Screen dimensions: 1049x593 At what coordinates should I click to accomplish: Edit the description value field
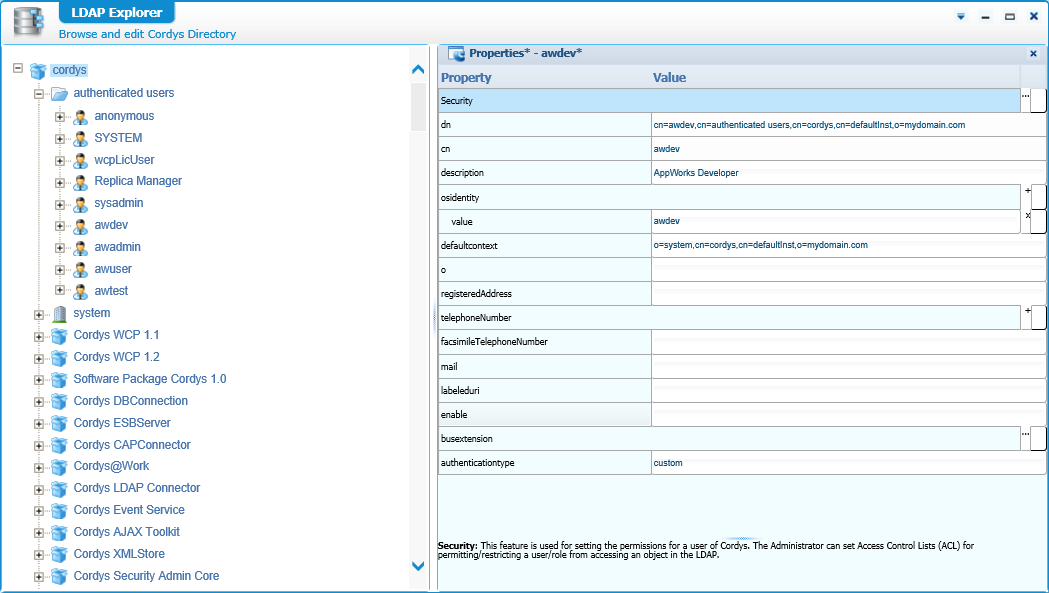(x=848, y=173)
